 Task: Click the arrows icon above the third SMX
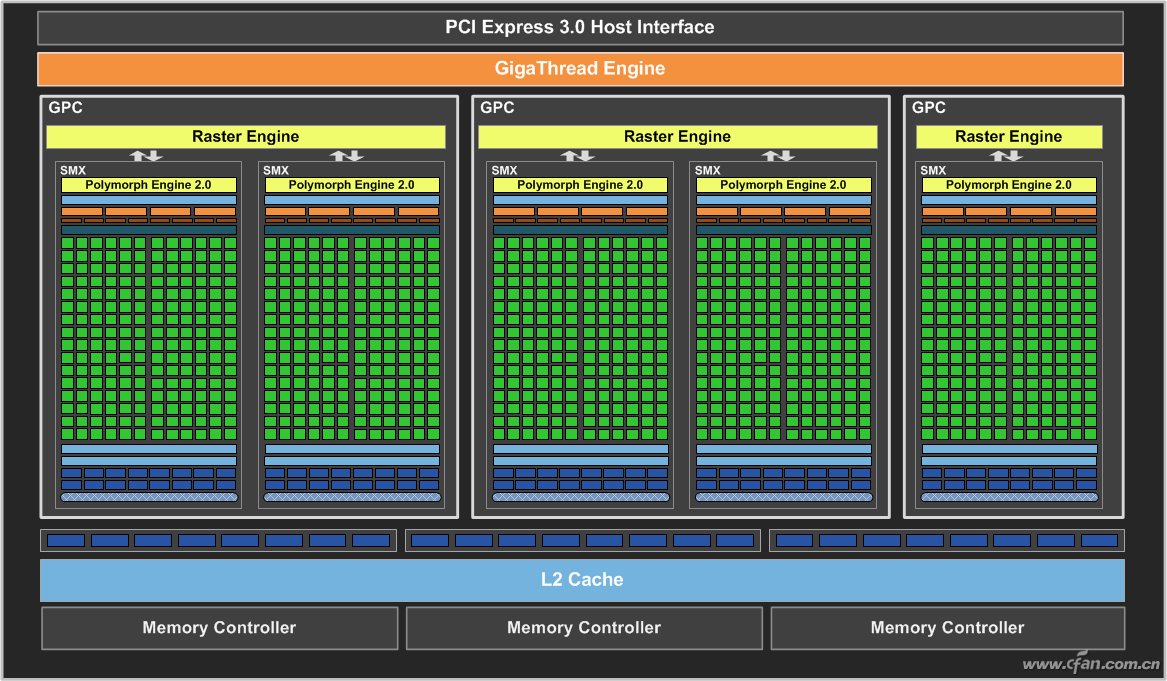tap(578, 156)
